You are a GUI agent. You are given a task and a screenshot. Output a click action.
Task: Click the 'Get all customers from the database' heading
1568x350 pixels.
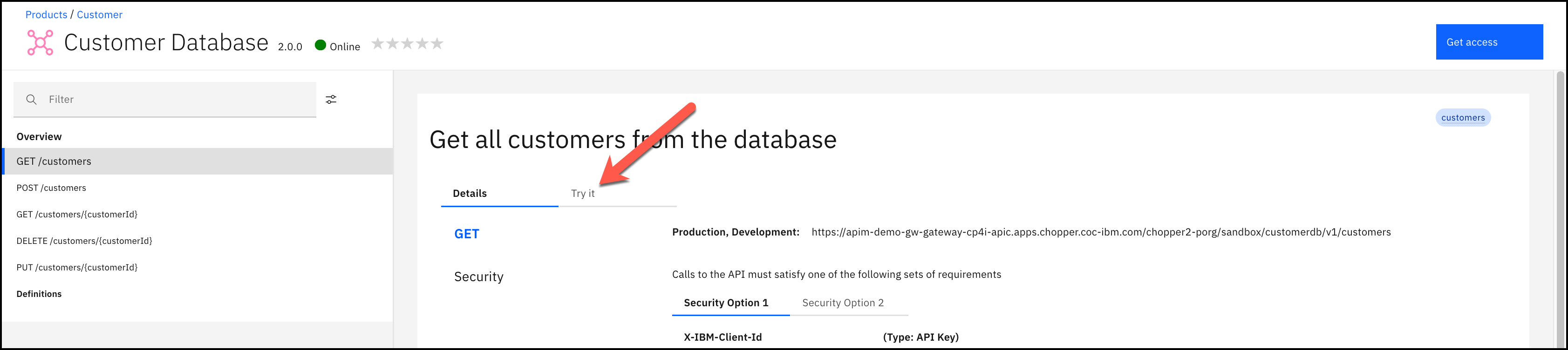(633, 140)
